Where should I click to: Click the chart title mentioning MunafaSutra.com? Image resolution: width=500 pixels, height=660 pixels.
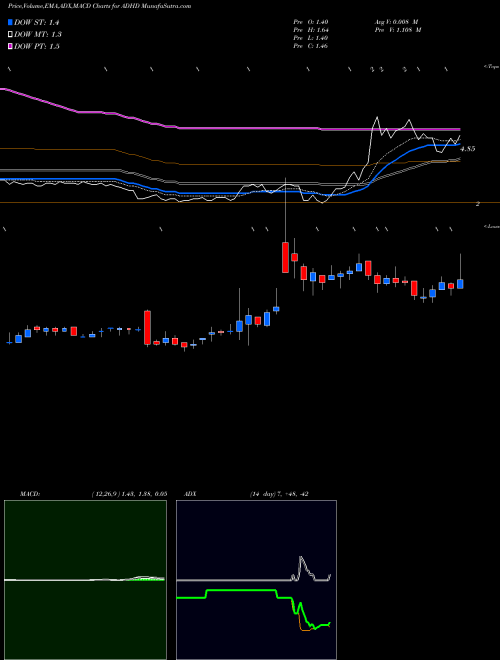point(99,6)
